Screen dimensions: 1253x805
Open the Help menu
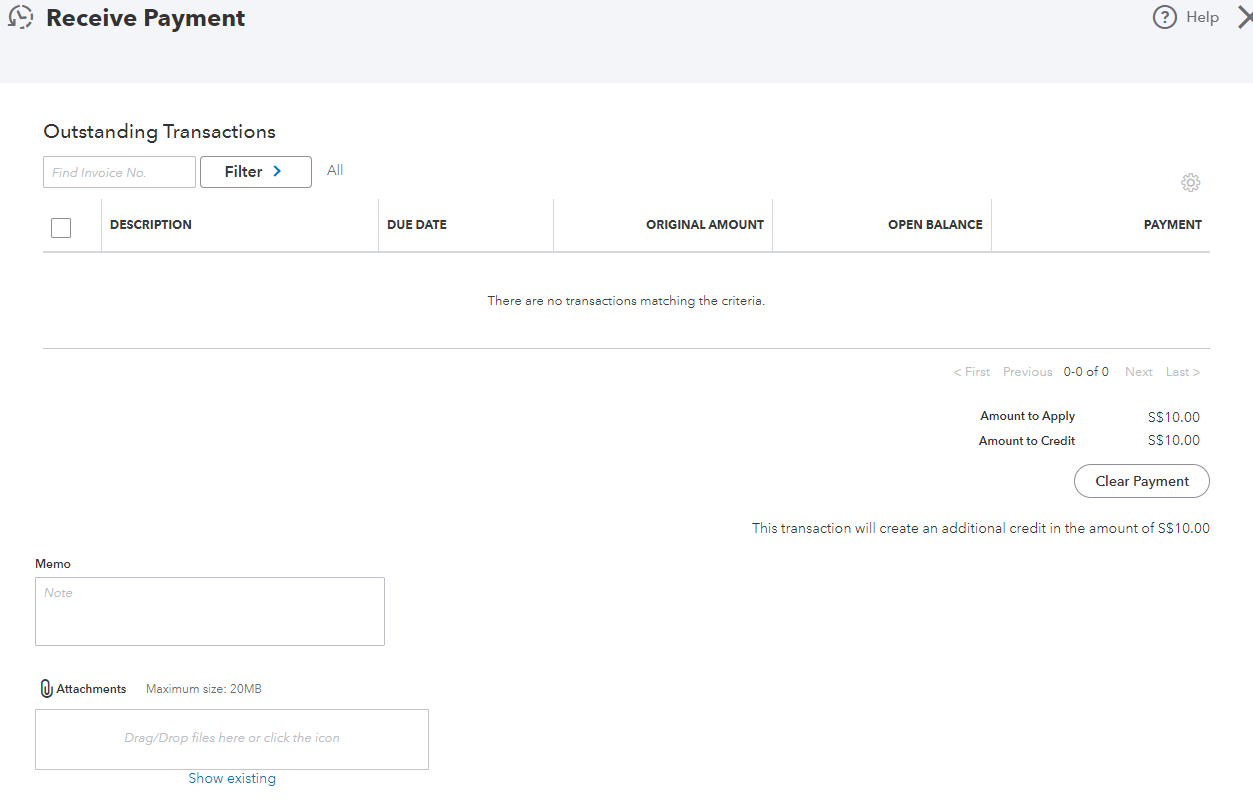tap(1202, 16)
